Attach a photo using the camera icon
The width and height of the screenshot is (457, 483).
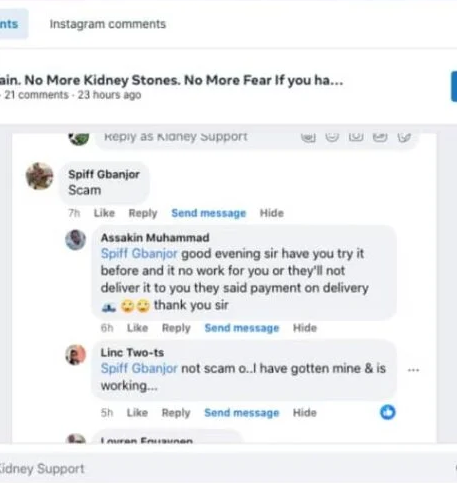click(x=356, y=137)
